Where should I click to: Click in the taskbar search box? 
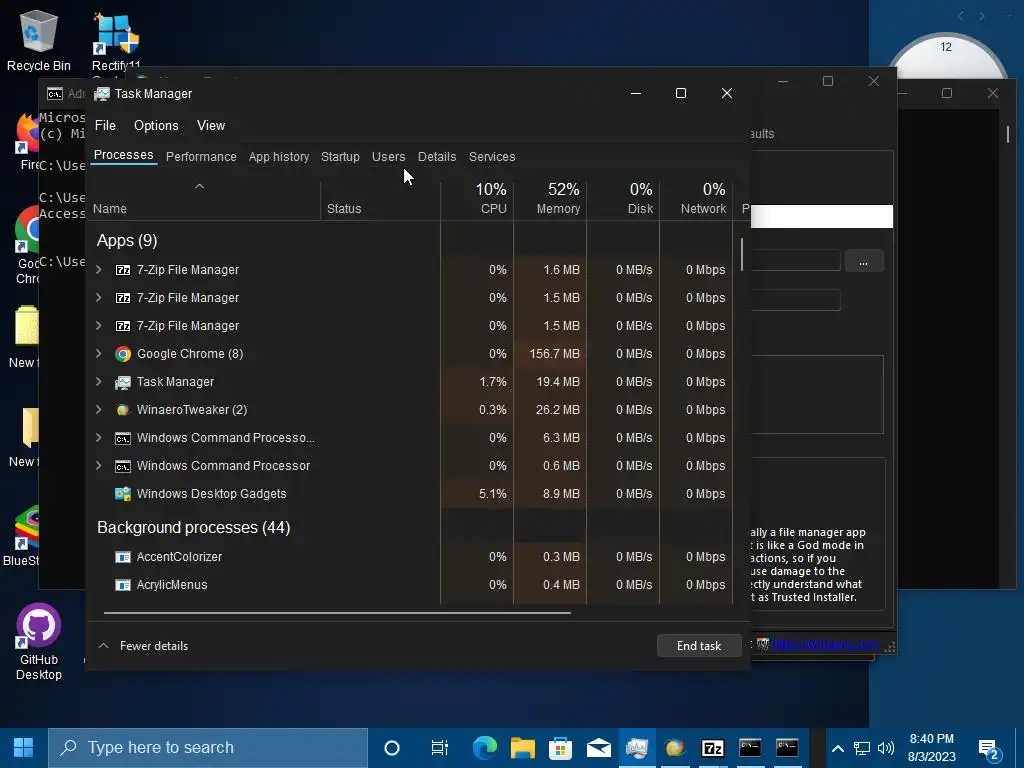pyautogui.click(x=208, y=747)
